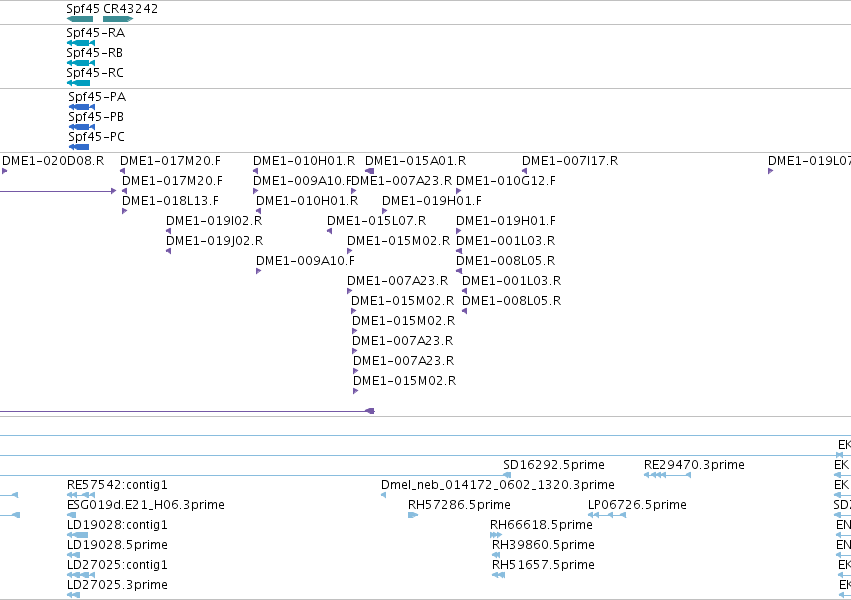851x600 pixels.
Task: Choose the RH51657.5prime EST label
Action: [543, 565]
